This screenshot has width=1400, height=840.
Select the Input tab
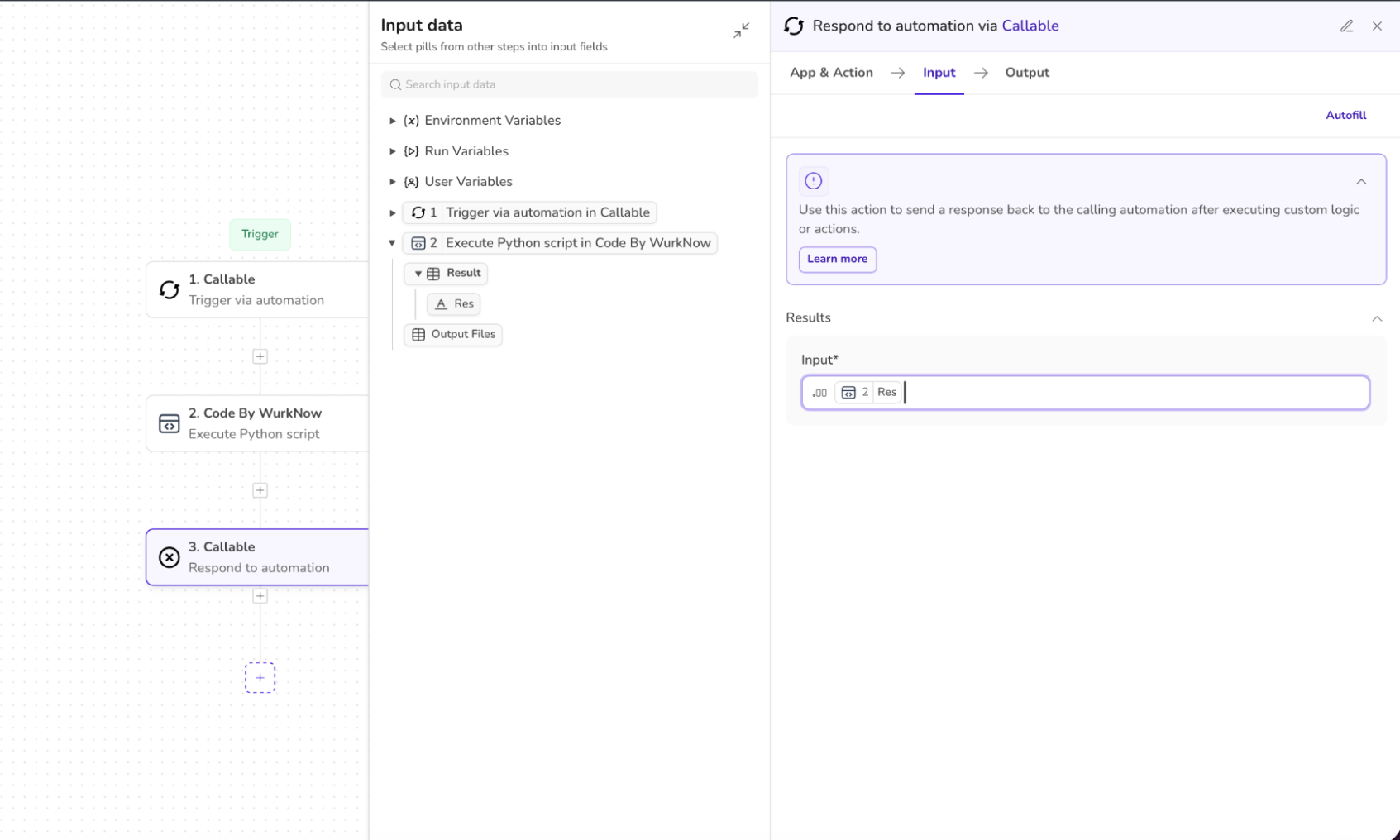[939, 73]
